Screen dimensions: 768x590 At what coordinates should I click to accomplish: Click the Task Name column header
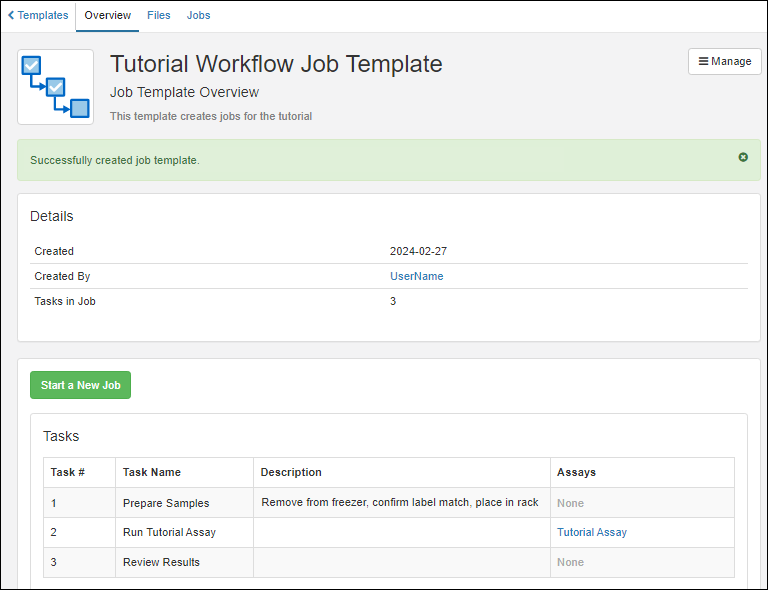tap(151, 472)
